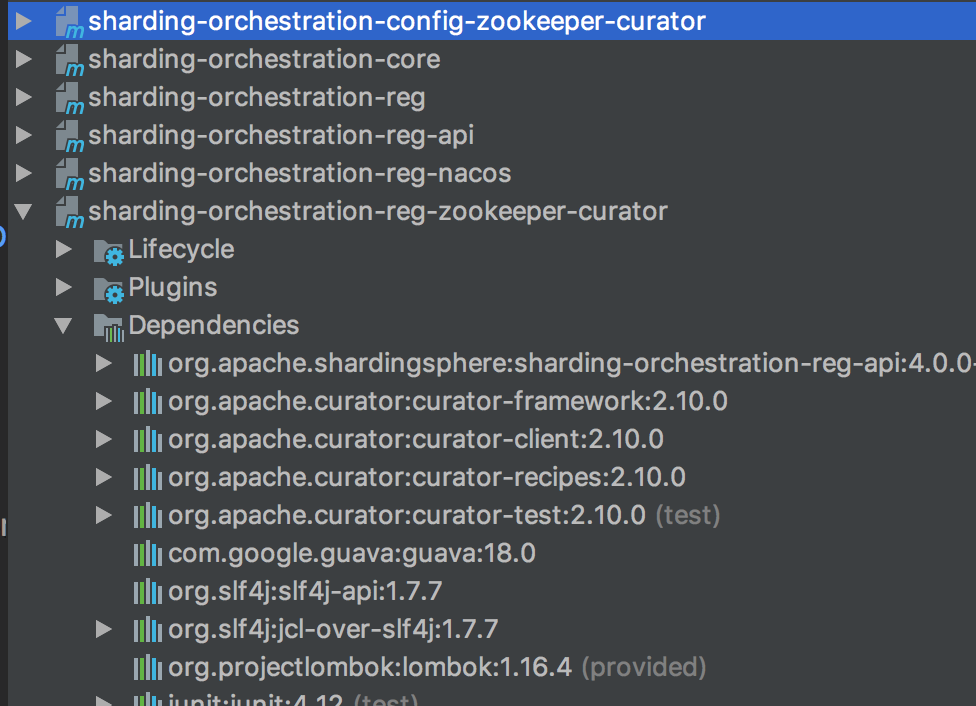Click library icon of jcl-over-slf4j dependency
The height and width of the screenshot is (706, 976).
[148, 629]
